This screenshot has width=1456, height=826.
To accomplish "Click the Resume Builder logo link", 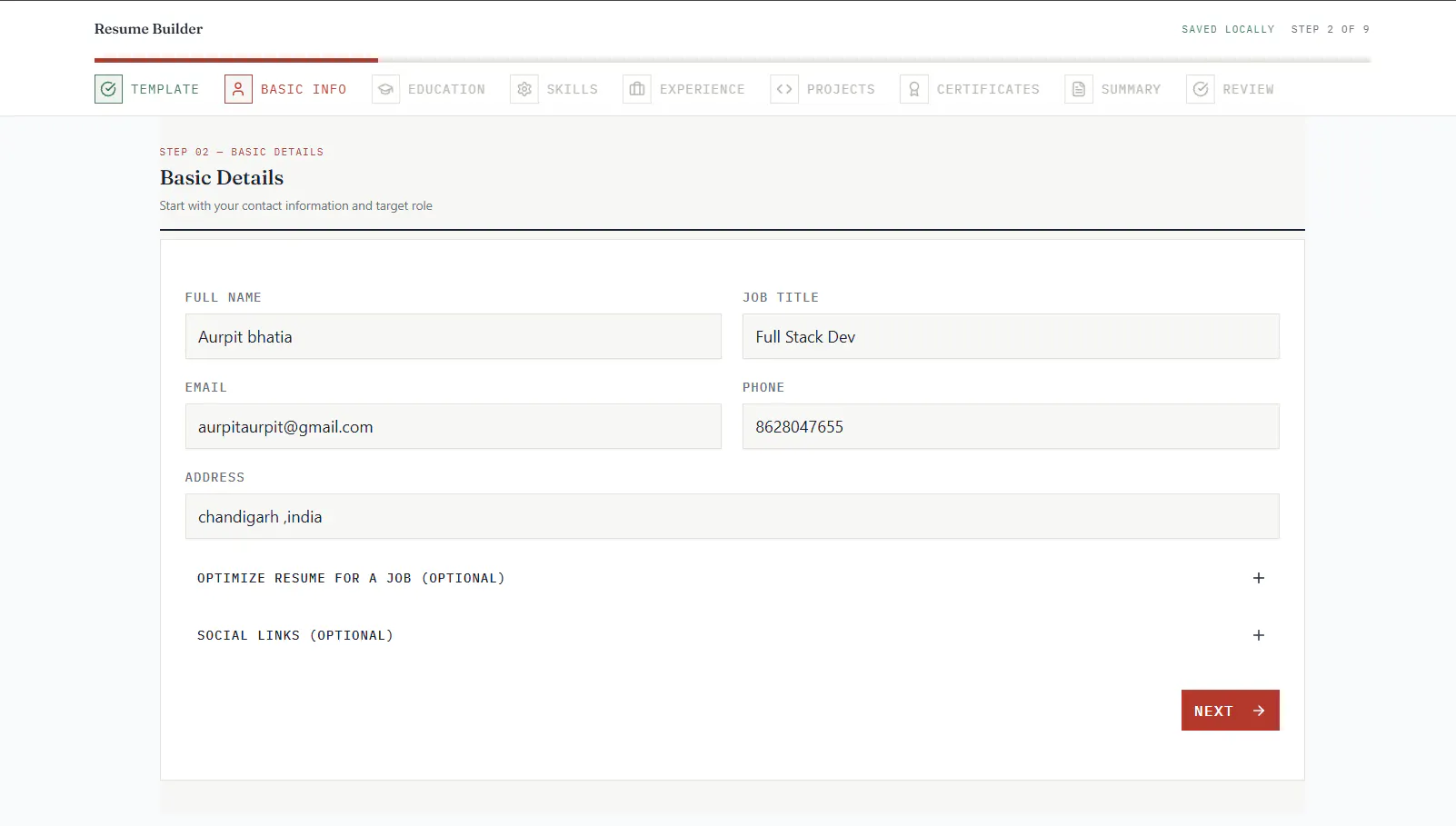I will click(x=148, y=29).
